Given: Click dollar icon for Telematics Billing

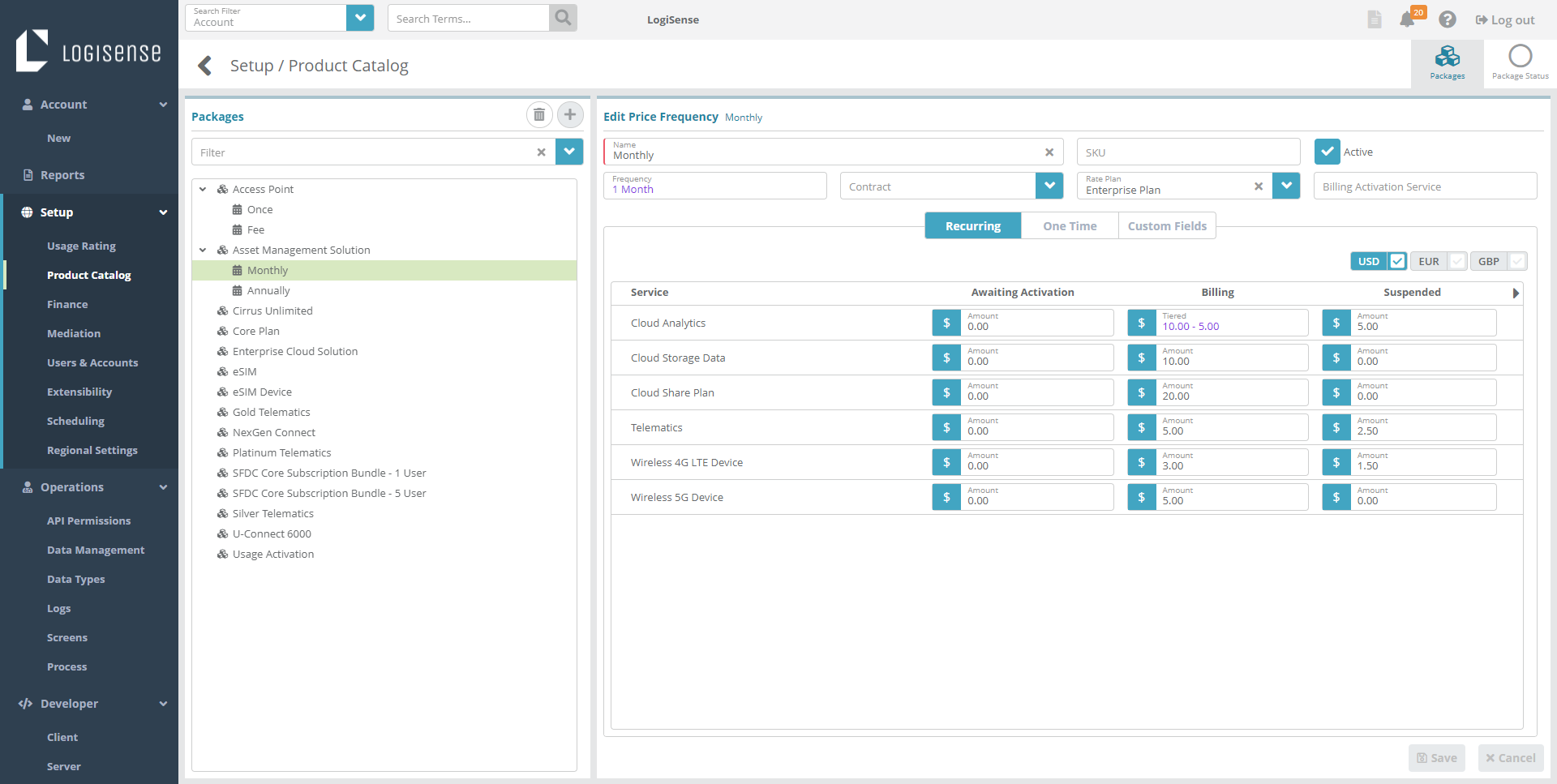Looking at the screenshot, I should pyautogui.click(x=1141, y=427).
